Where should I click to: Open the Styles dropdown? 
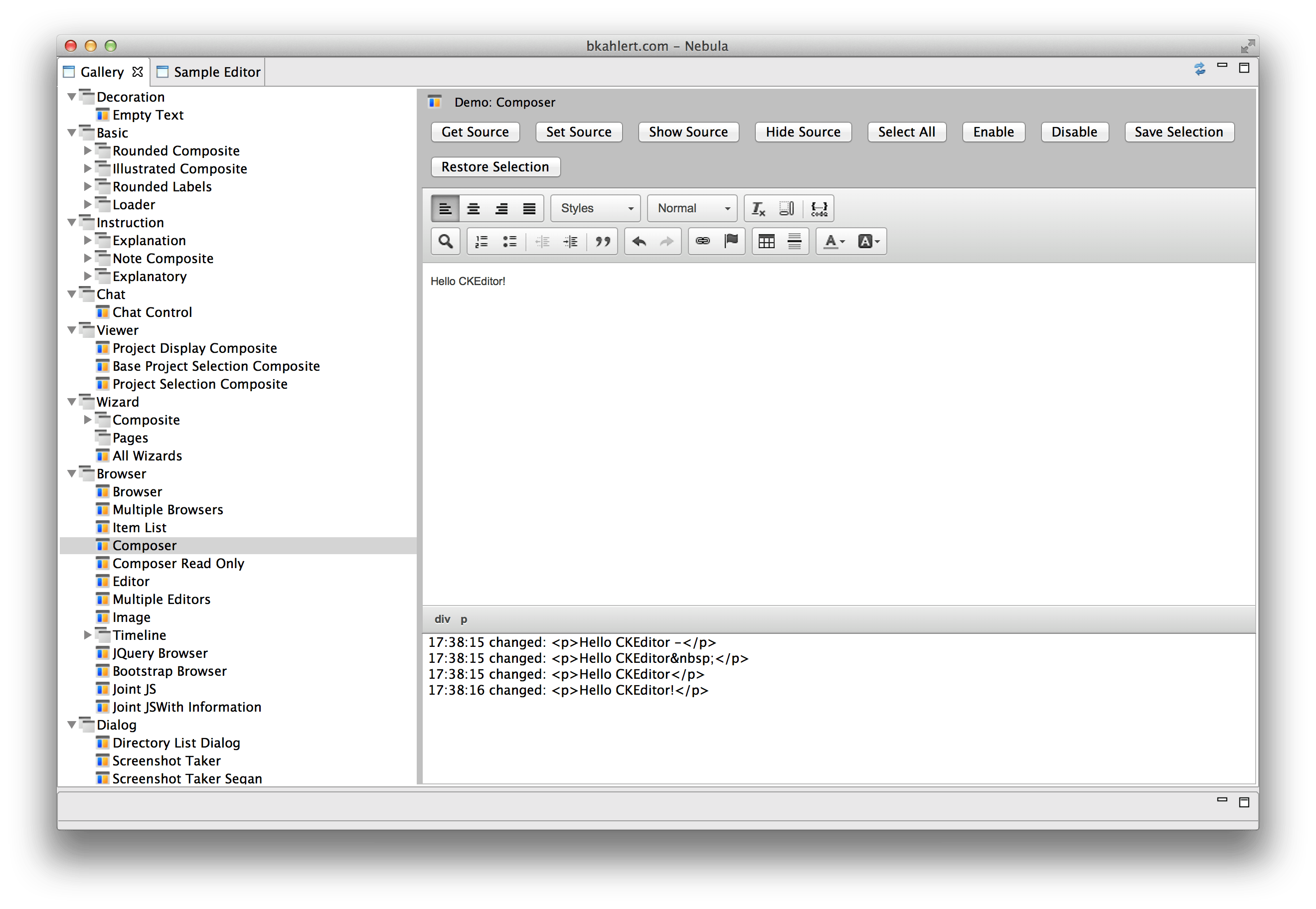(x=595, y=208)
